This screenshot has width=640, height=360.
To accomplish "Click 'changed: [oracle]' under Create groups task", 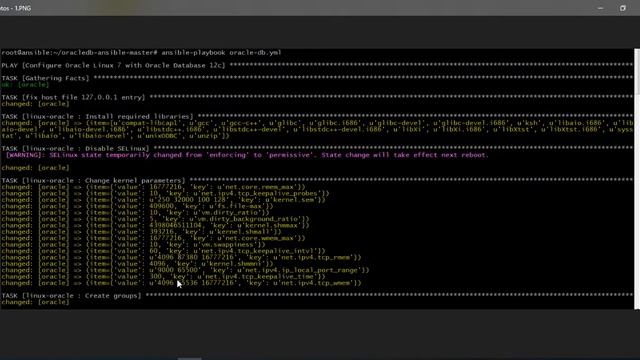I will [35, 302].
